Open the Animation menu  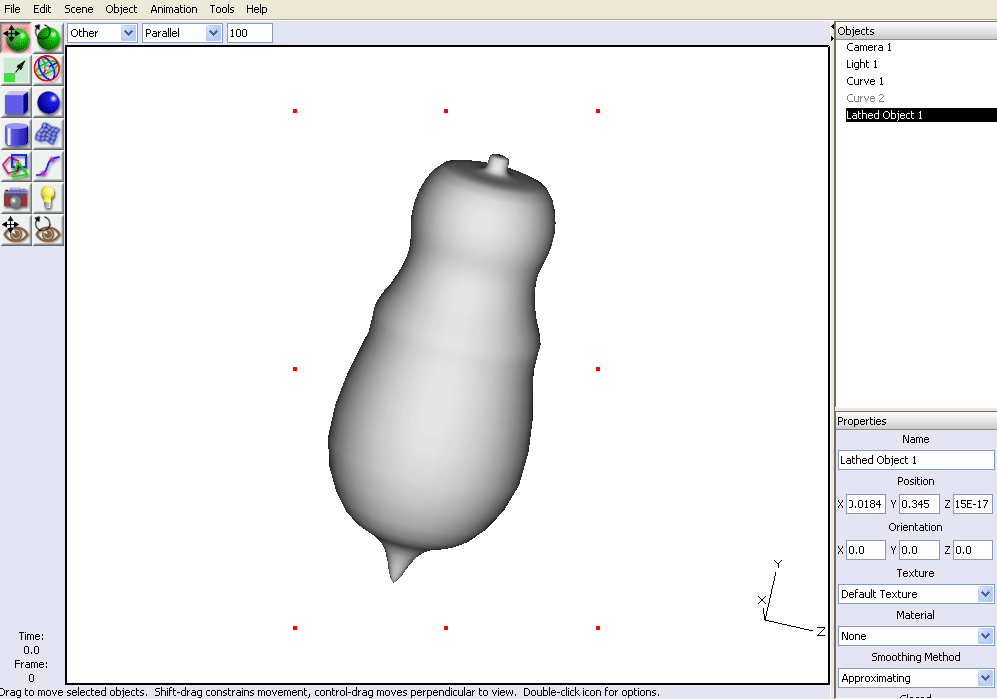(174, 9)
